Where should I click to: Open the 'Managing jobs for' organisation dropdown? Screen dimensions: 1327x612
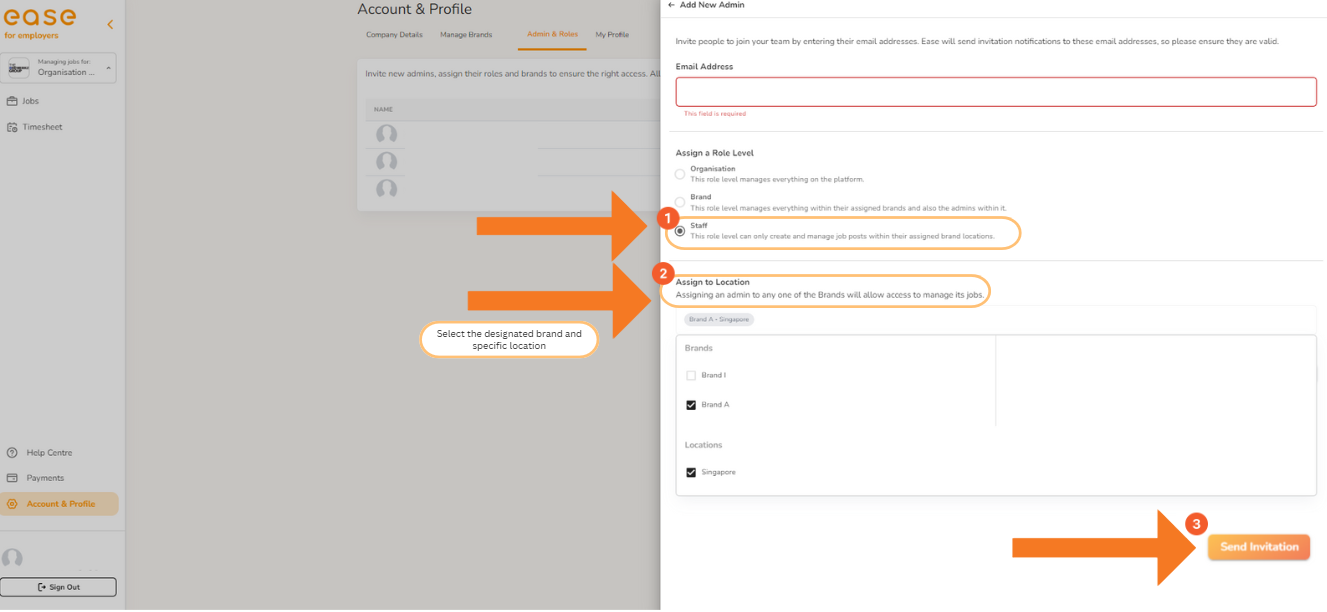60,67
